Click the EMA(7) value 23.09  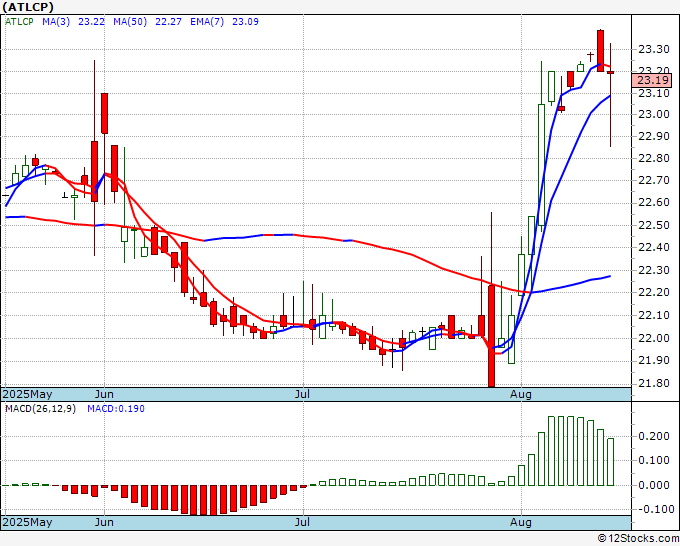coord(245,22)
